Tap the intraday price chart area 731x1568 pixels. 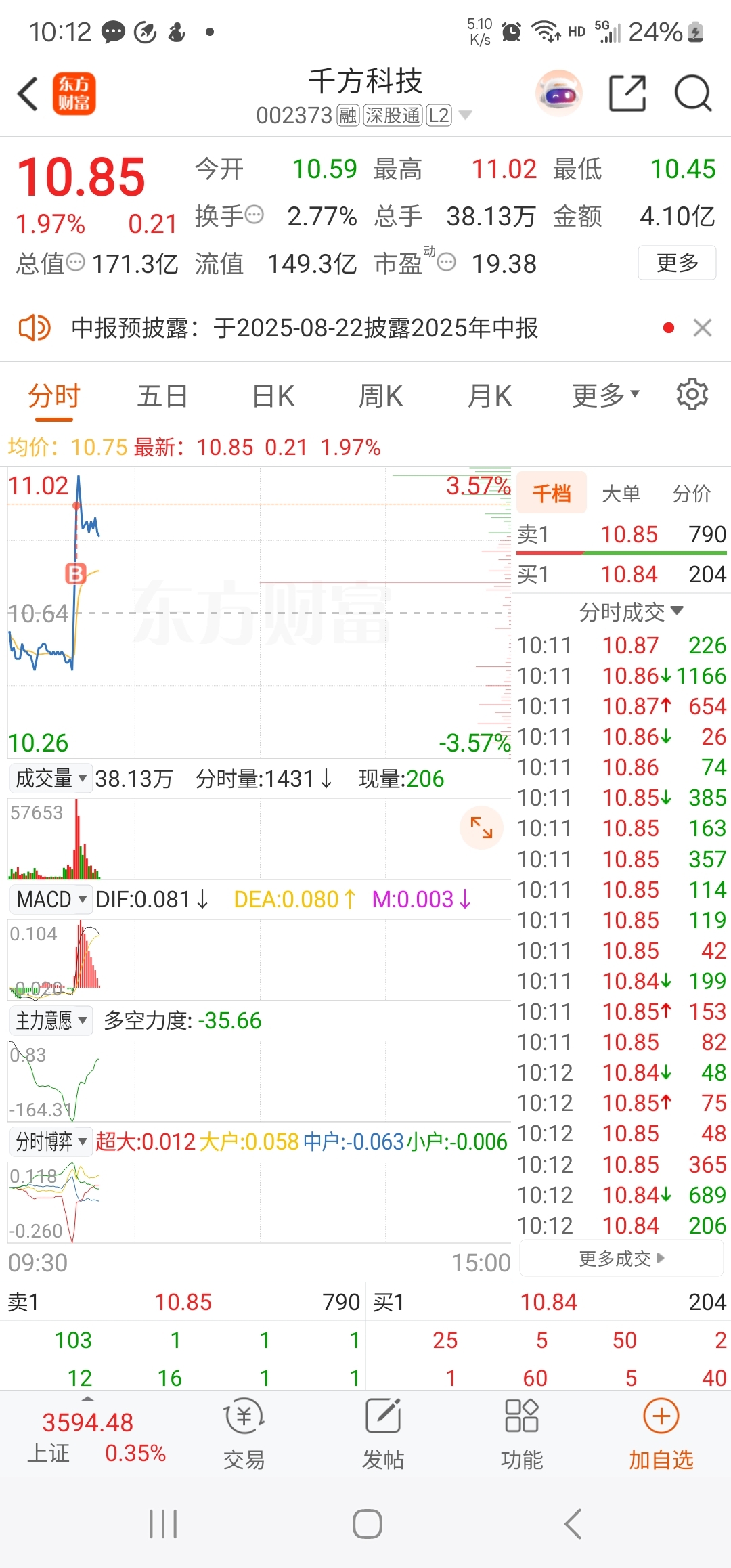[x=259, y=613]
